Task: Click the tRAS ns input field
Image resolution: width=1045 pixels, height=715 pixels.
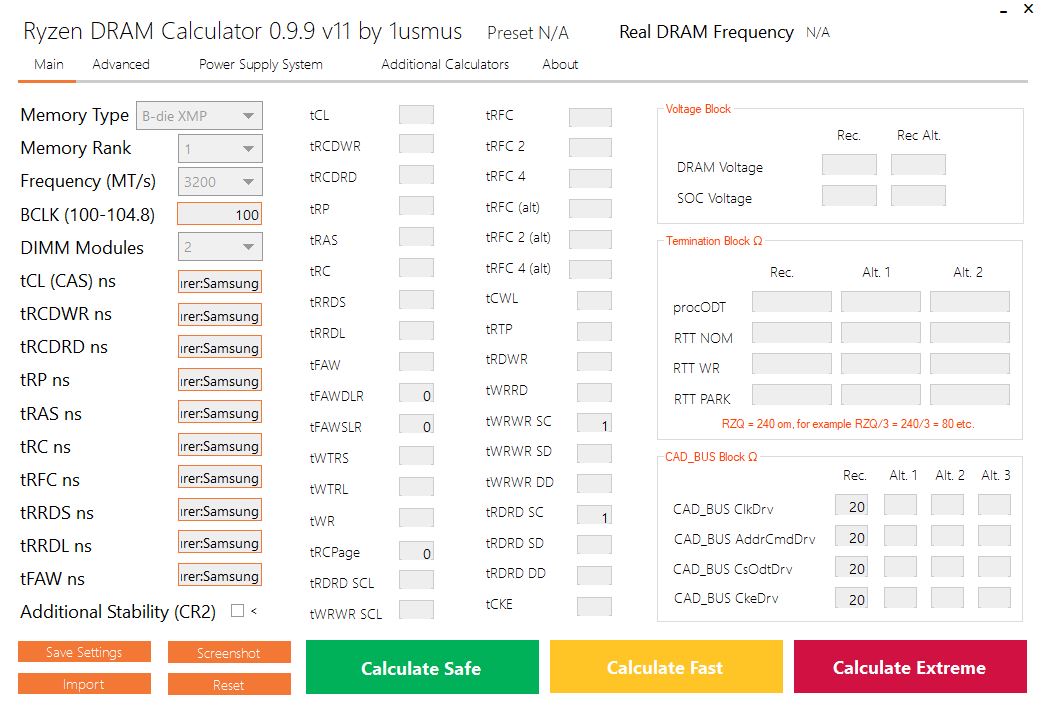Action: [x=219, y=412]
